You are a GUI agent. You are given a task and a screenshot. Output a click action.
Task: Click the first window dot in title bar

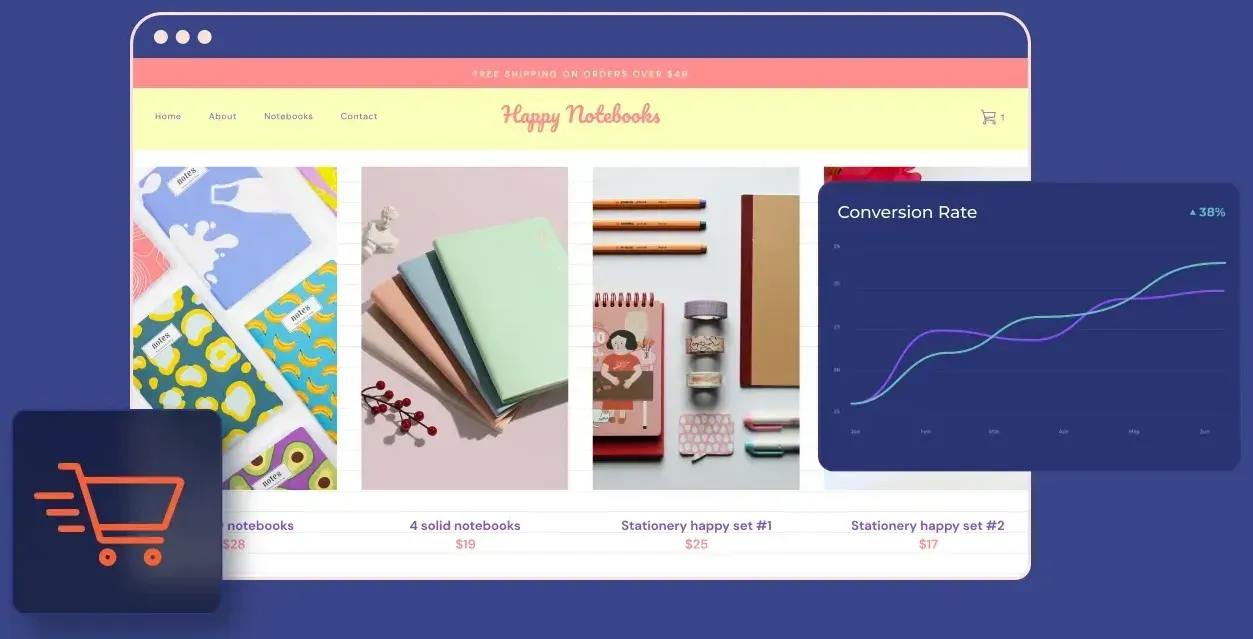161,37
